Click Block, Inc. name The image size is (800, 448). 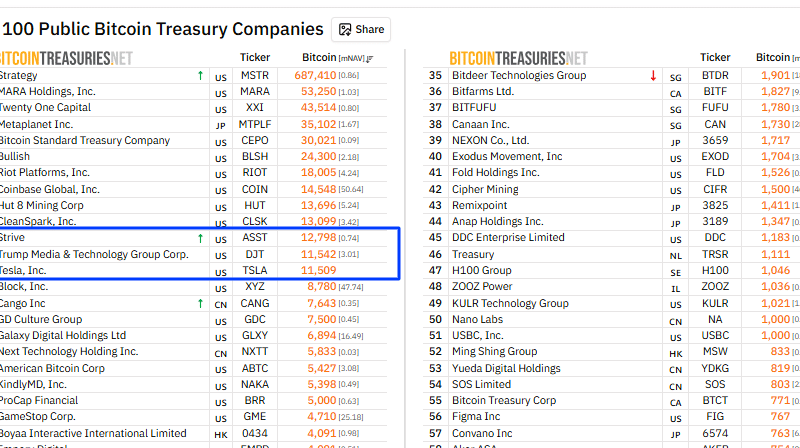(23, 286)
